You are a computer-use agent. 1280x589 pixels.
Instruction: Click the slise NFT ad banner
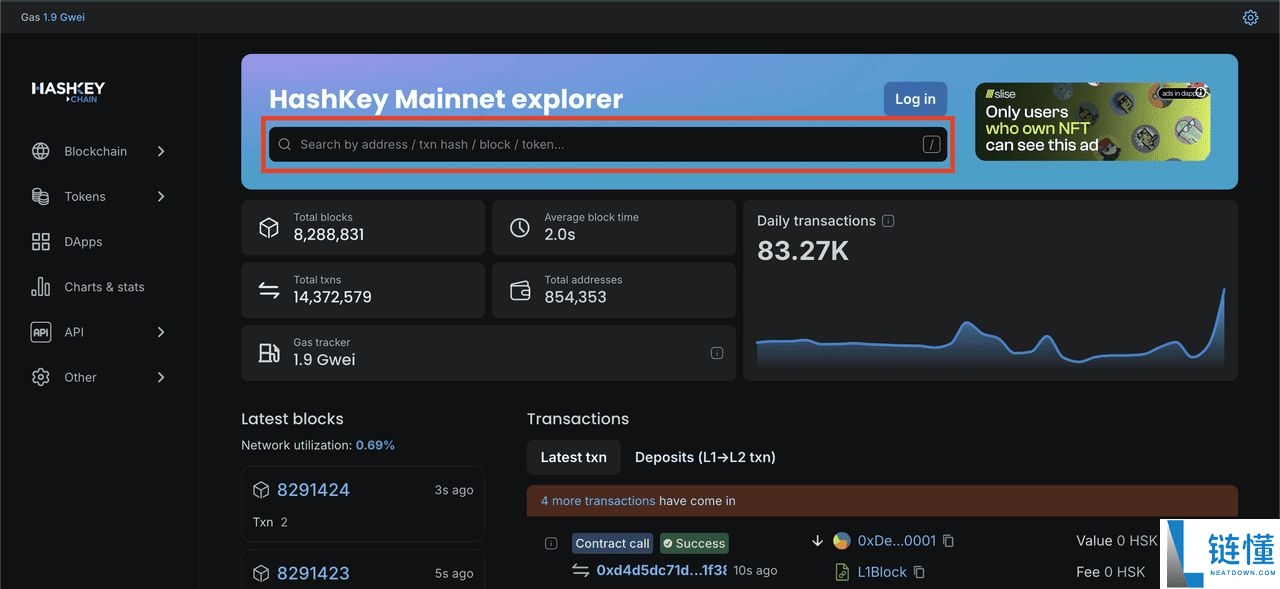1092,121
